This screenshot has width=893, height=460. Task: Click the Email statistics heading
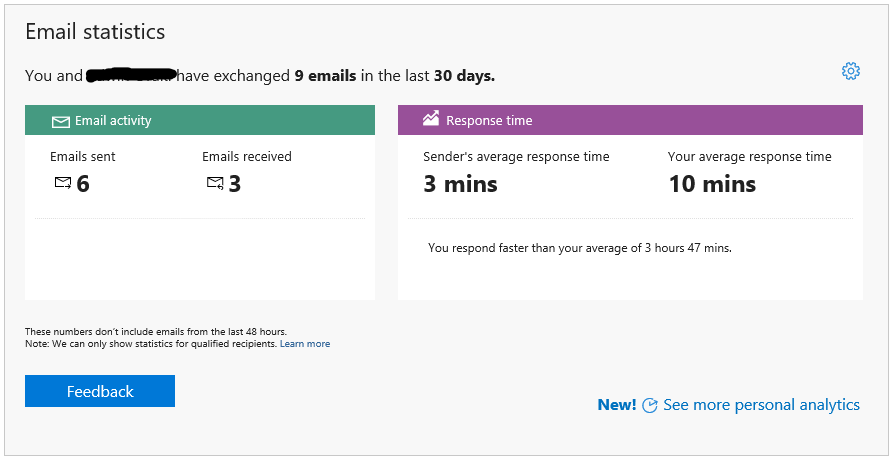pos(95,32)
